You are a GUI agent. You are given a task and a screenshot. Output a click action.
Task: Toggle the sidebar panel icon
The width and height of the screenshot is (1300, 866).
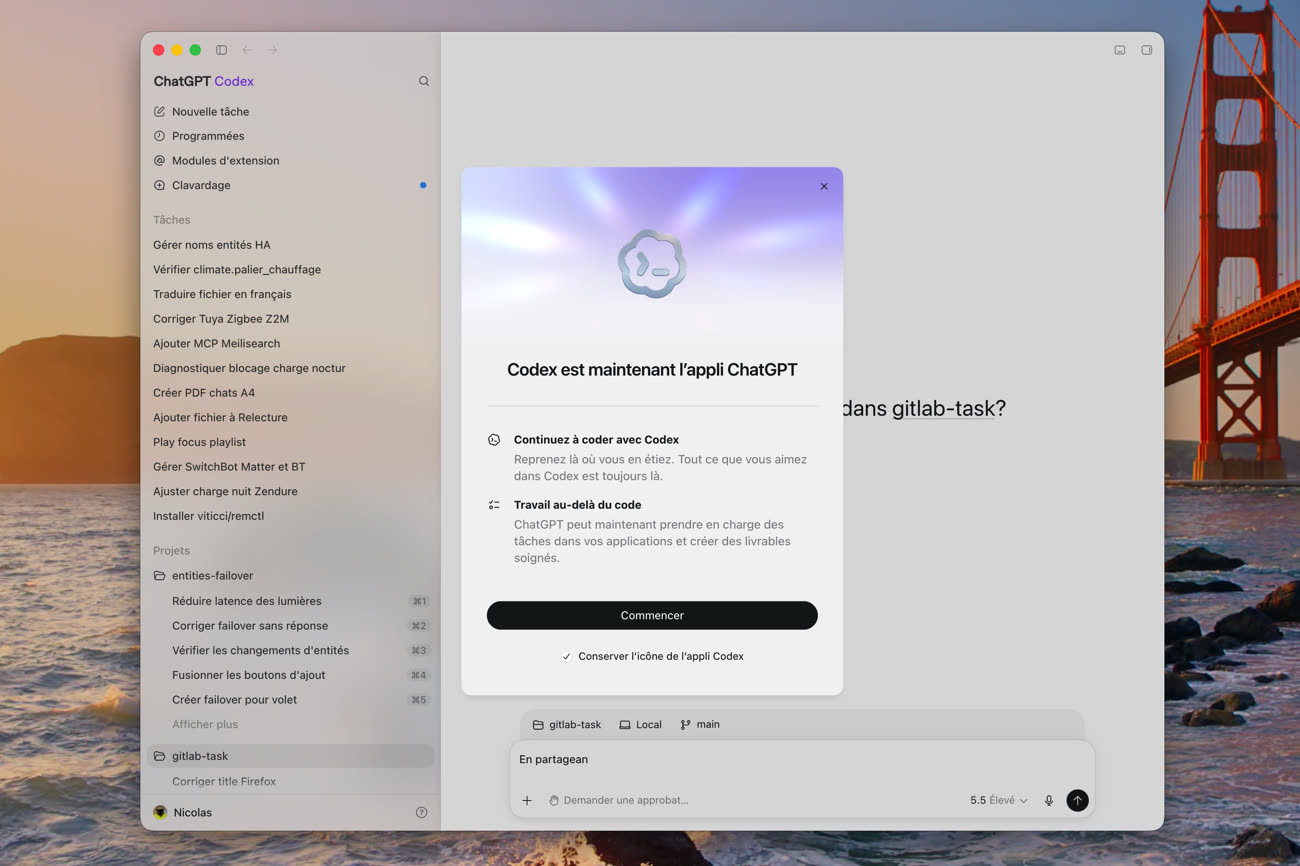pos(221,50)
